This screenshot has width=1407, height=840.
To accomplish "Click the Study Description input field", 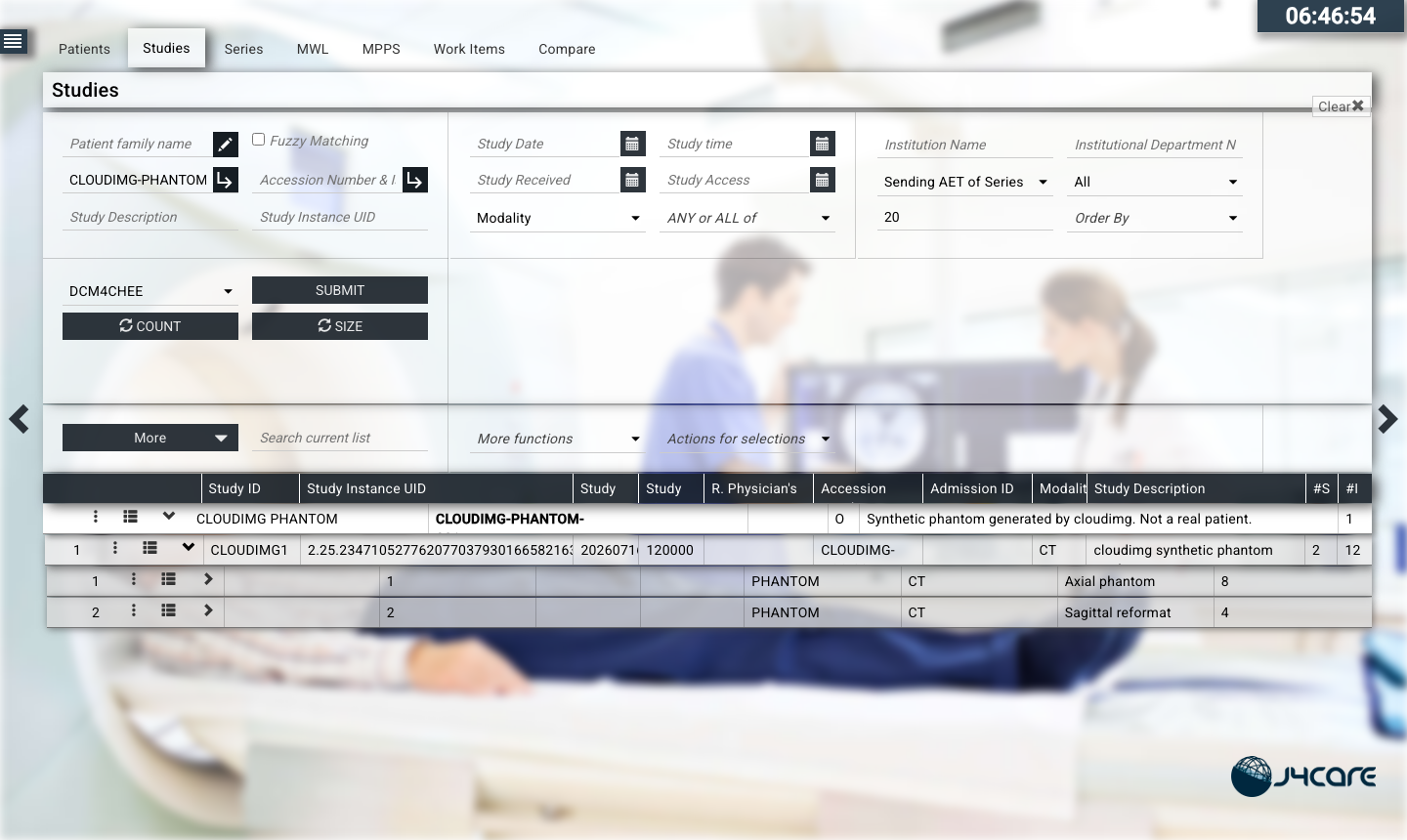I will click(x=150, y=217).
